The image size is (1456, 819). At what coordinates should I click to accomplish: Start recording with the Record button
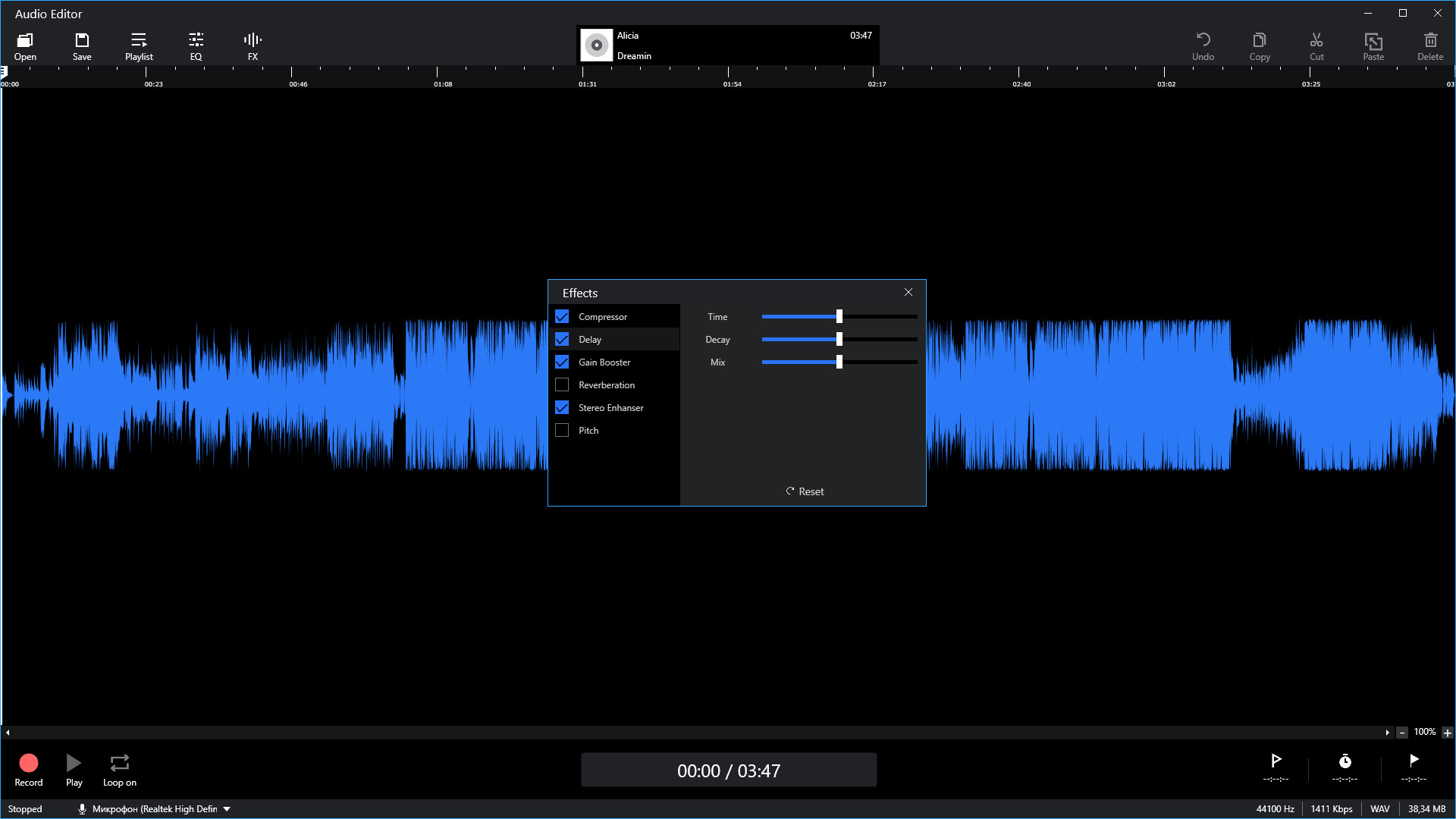pos(28,769)
